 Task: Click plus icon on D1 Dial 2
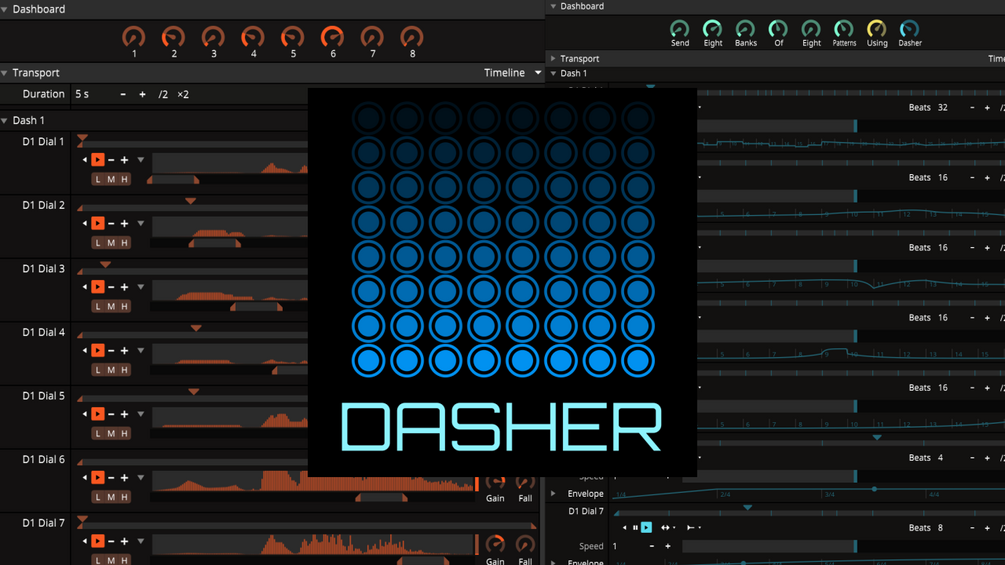[x=124, y=224]
